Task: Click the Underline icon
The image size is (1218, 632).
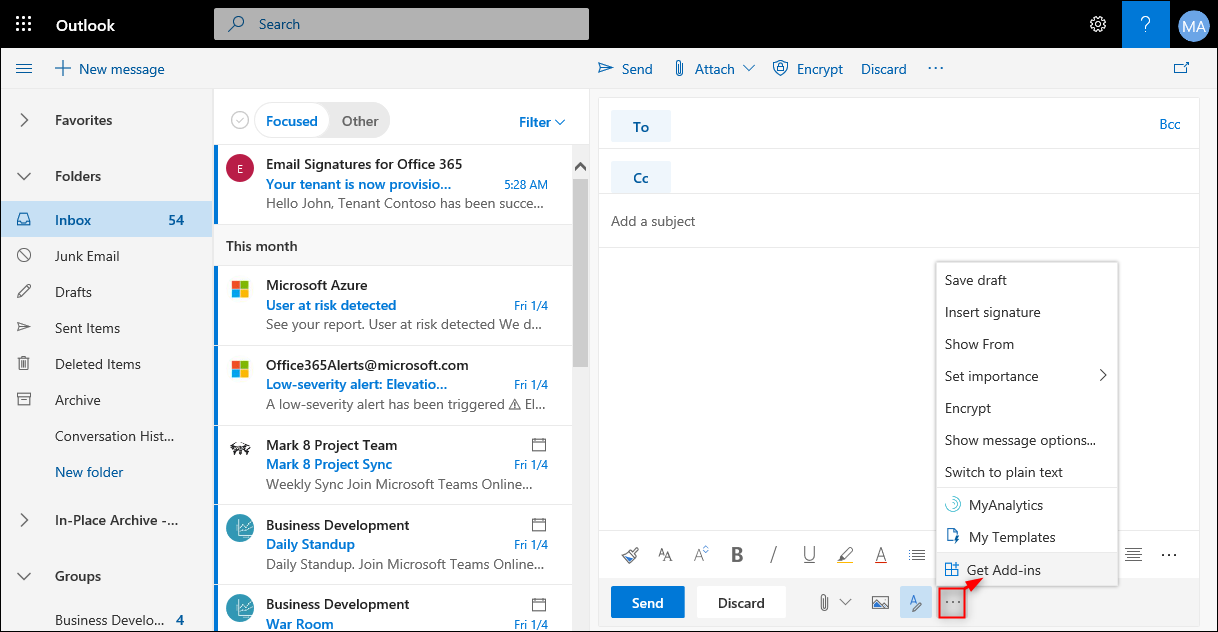Action: [809, 554]
